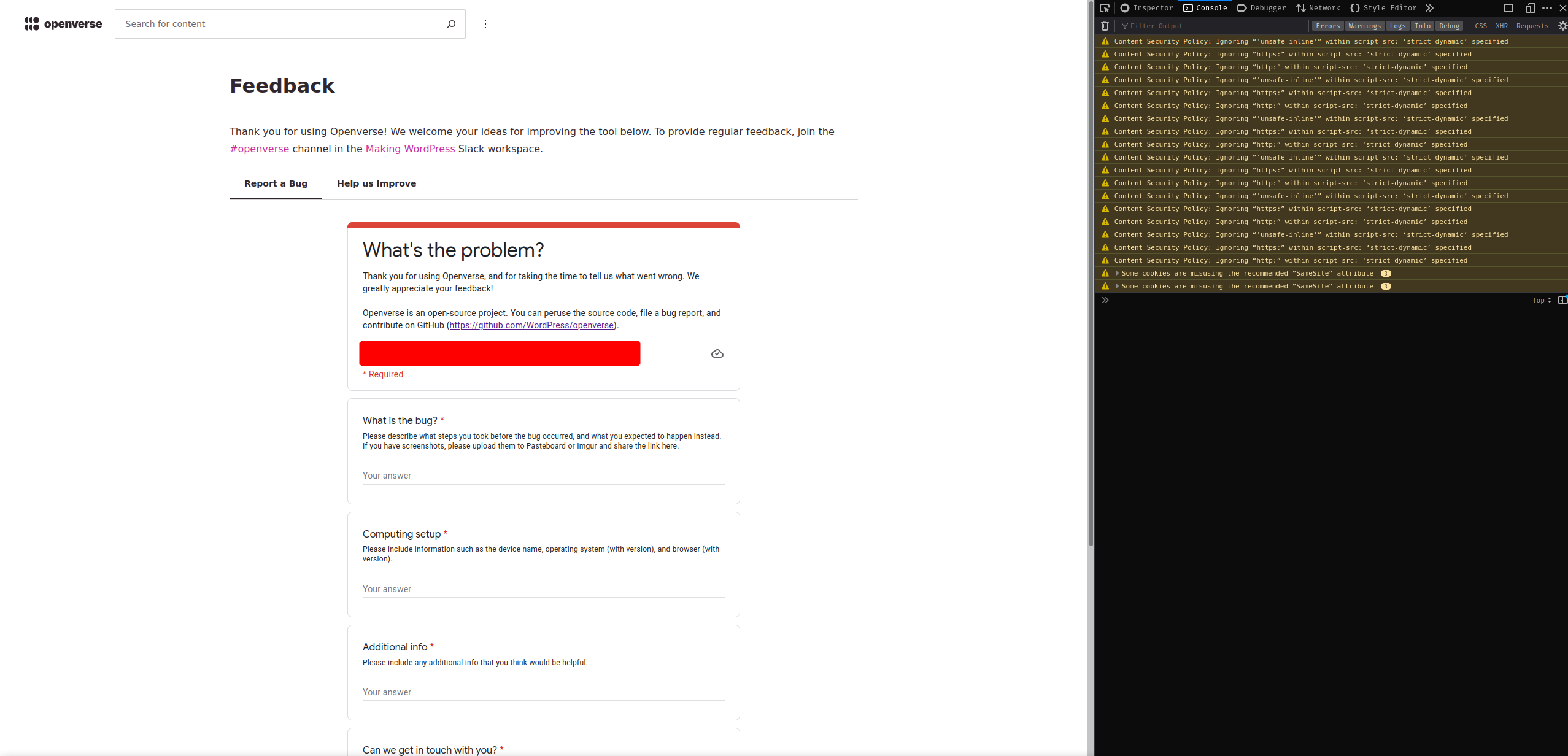Screen dimensions: 1568x756
Task: Open devtools three-dot customize menu
Action: (x=1547, y=8)
